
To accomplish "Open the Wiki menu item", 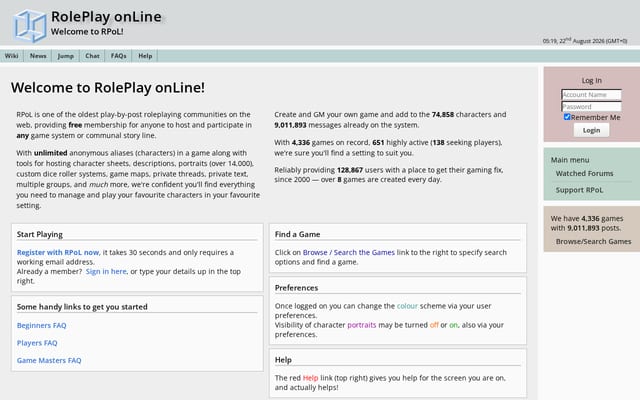I will tap(12, 56).
